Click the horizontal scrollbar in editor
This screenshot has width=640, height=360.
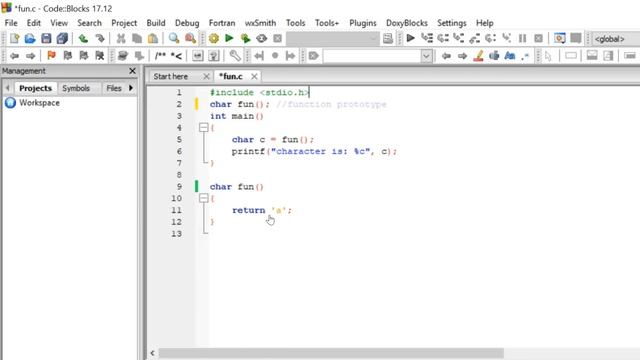[x=331, y=353]
